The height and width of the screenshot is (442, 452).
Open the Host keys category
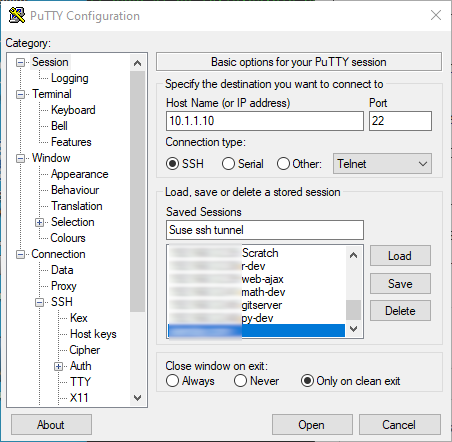click(93, 334)
